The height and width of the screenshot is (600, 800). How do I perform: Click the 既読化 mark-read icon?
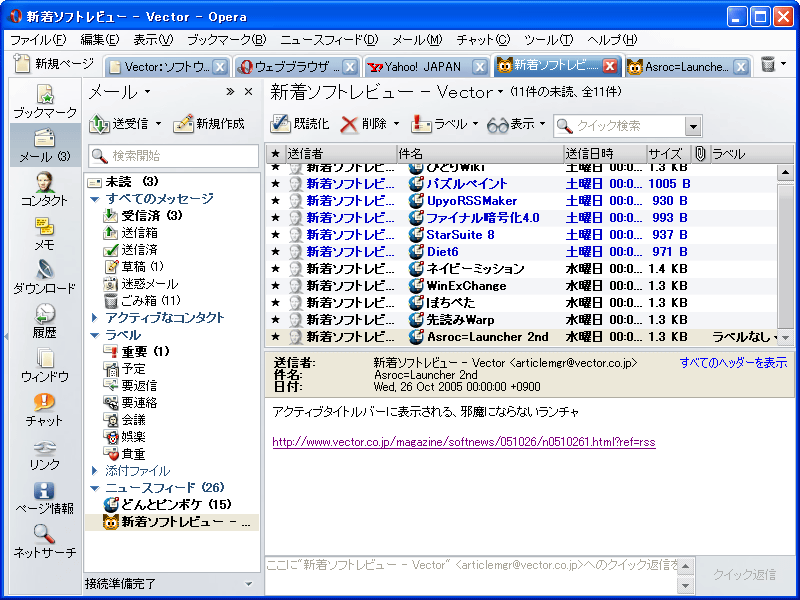[280, 123]
